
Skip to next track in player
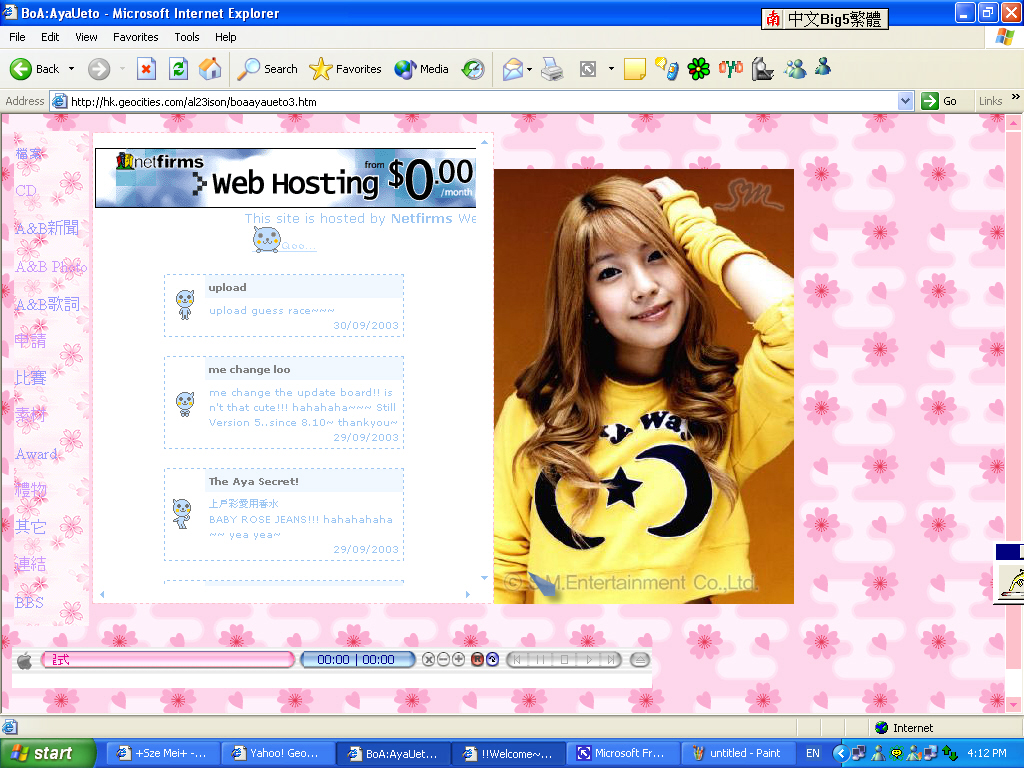click(611, 660)
